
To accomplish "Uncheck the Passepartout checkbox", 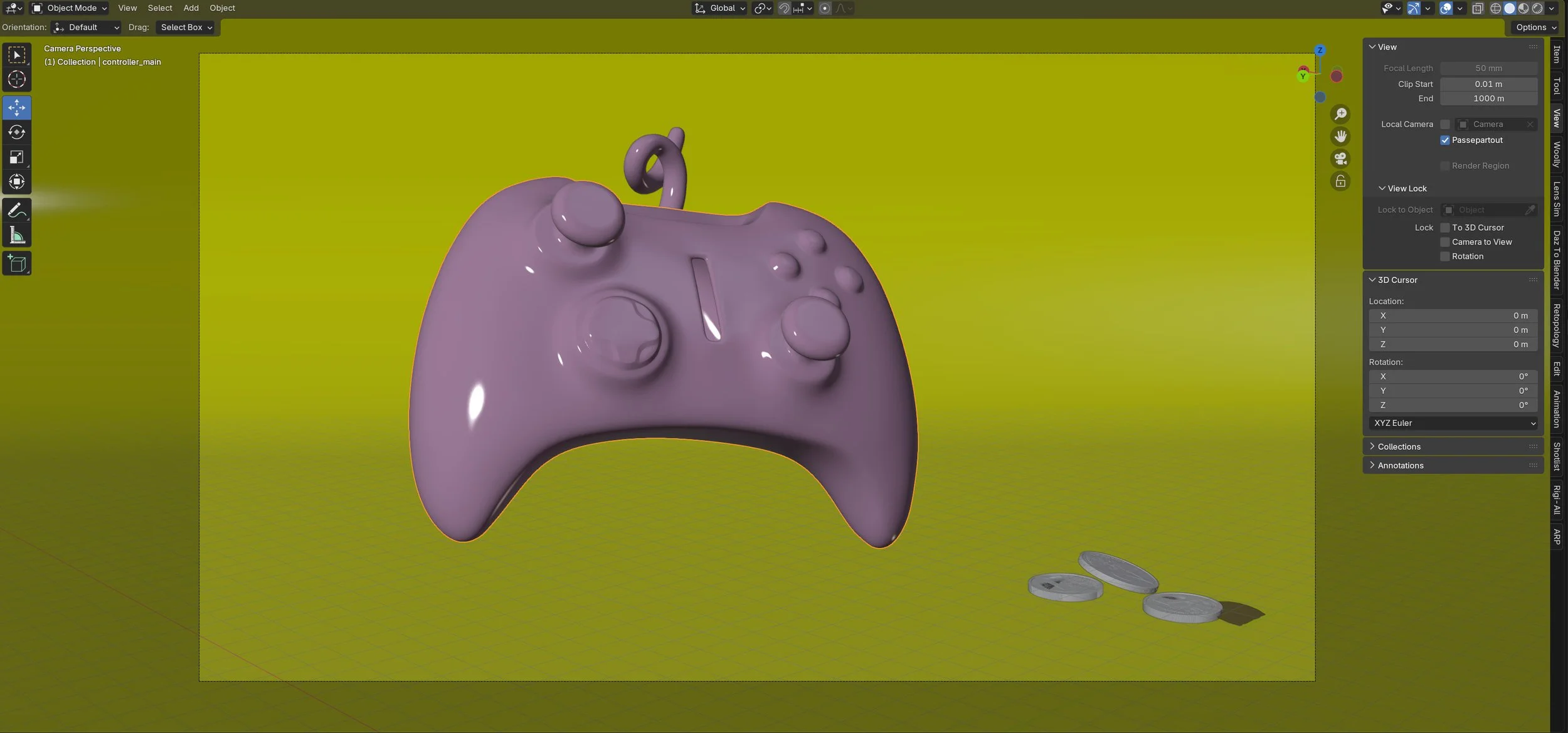I will tap(1445, 140).
